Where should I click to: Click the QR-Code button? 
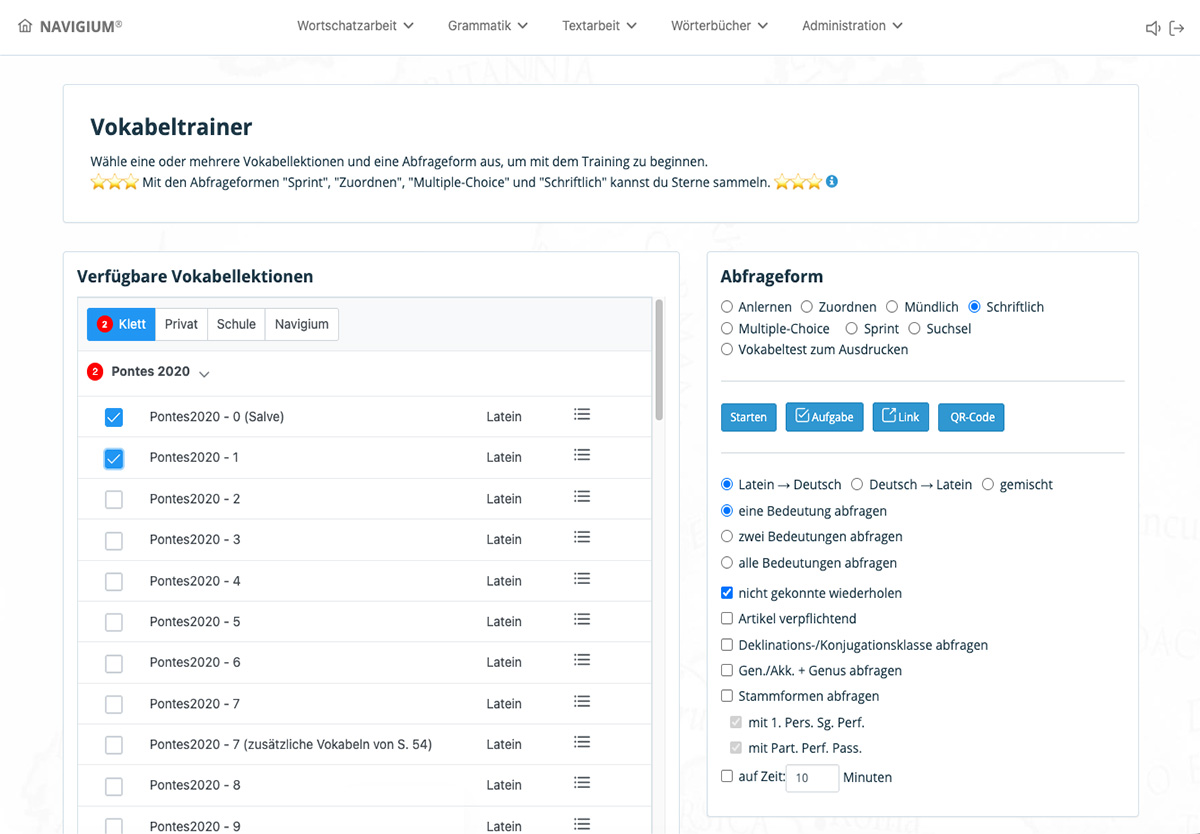tap(971, 417)
